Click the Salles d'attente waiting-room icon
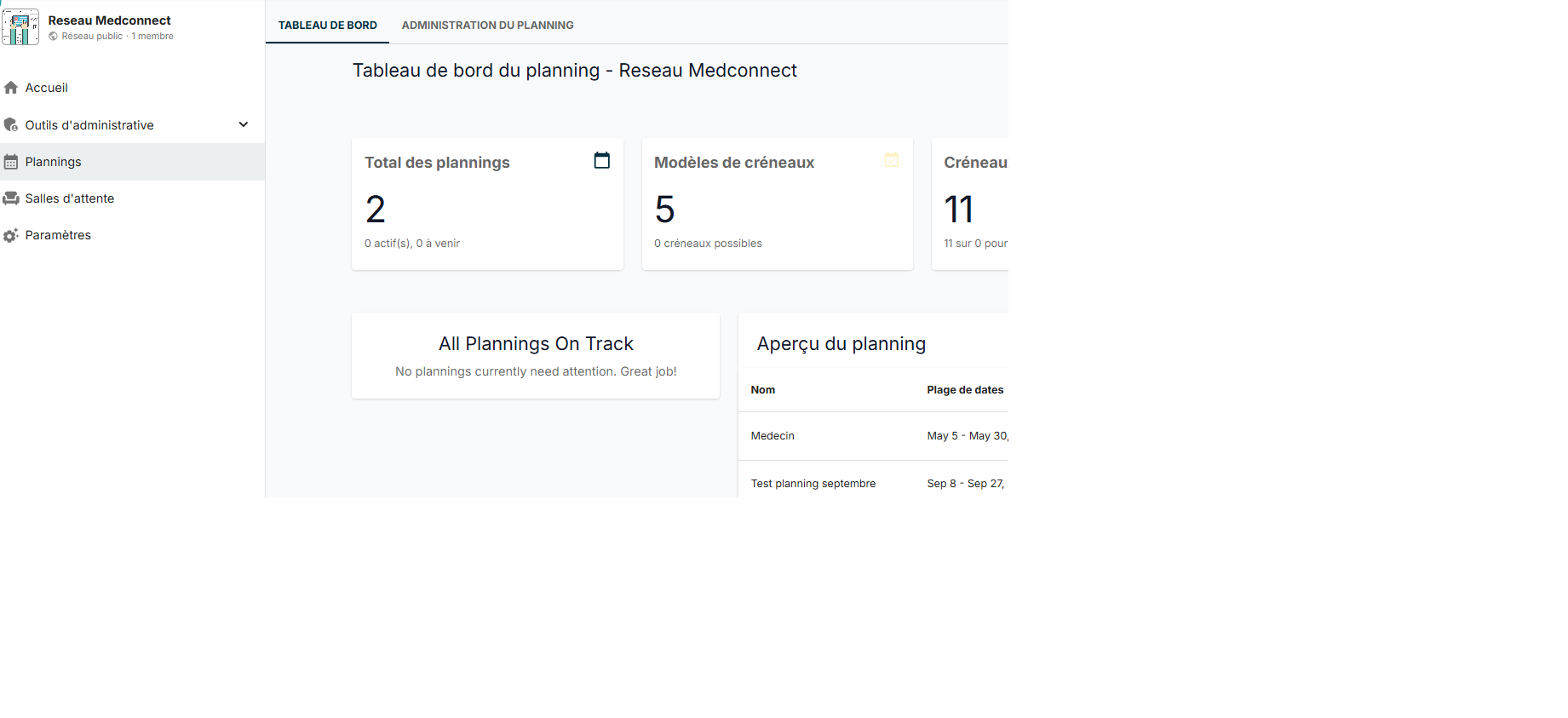Viewport: 1568px width, 718px height. [x=11, y=198]
